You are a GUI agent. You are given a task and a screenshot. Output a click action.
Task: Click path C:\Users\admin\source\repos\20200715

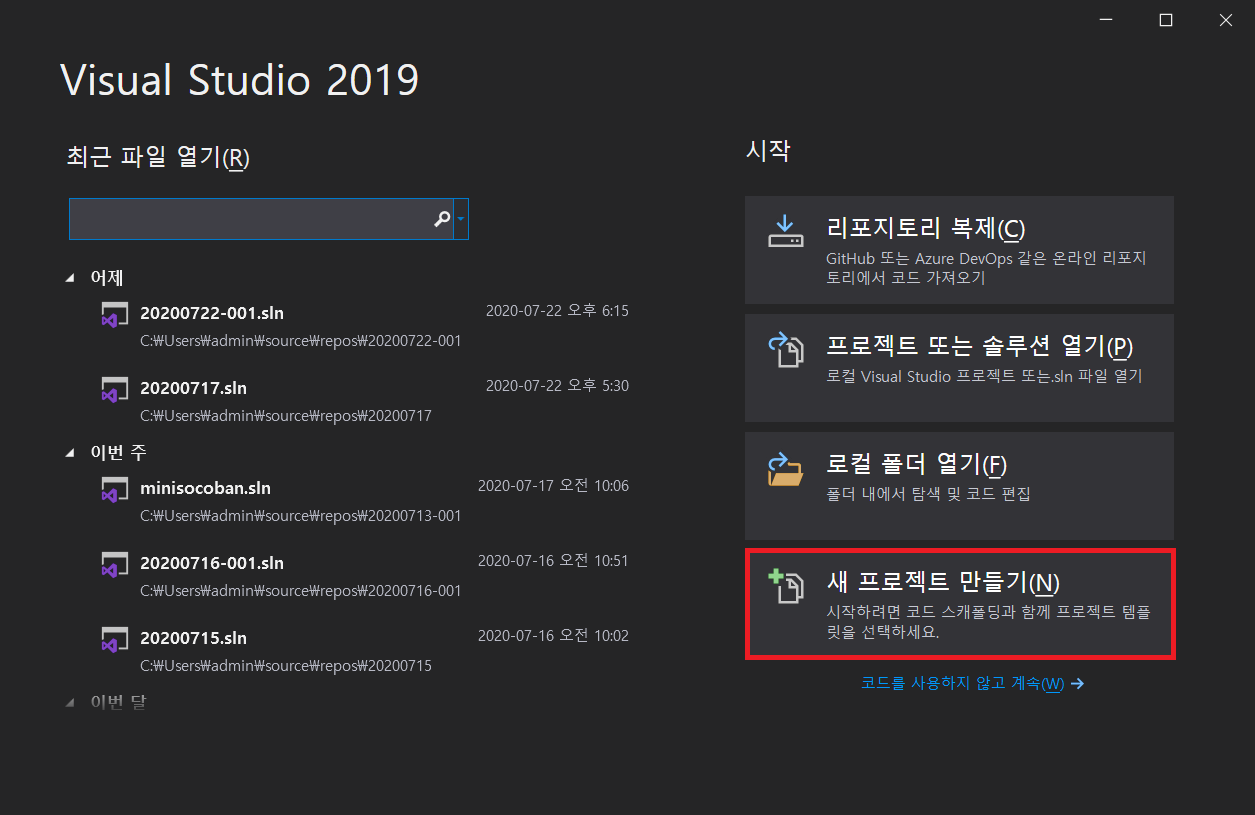(286, 666)
